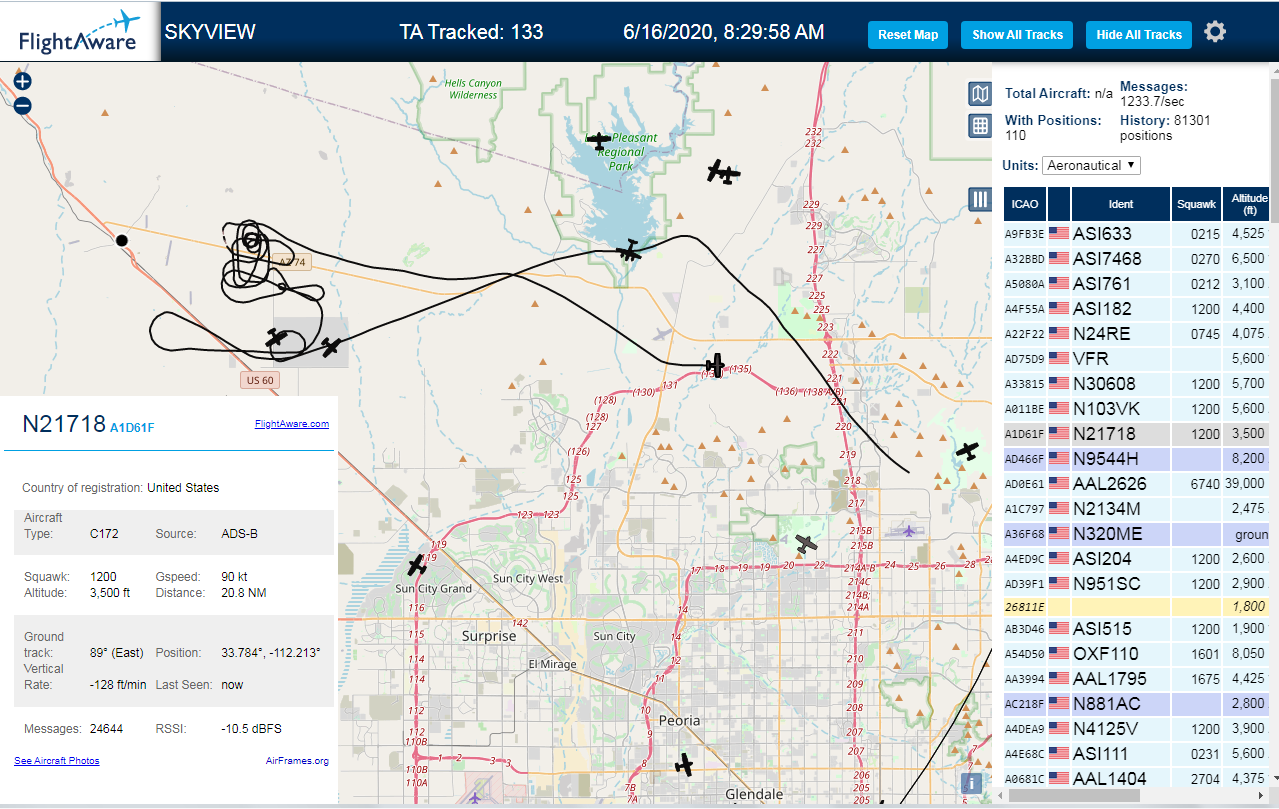Viewport: 1279px width, 809px height.
Task: Select the aircraft icon northeast of the lake
Action: pyautogui.click(x=723, y=173)
